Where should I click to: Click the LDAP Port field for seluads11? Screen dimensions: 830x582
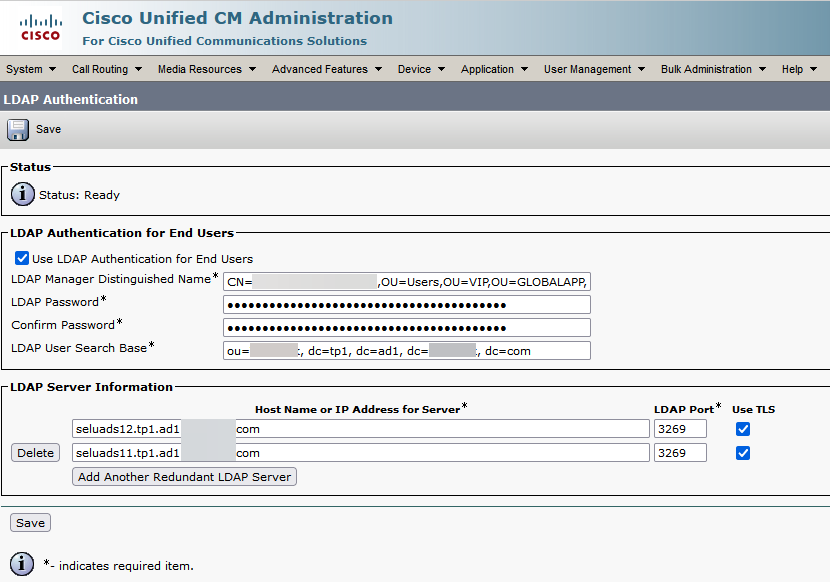680,453
